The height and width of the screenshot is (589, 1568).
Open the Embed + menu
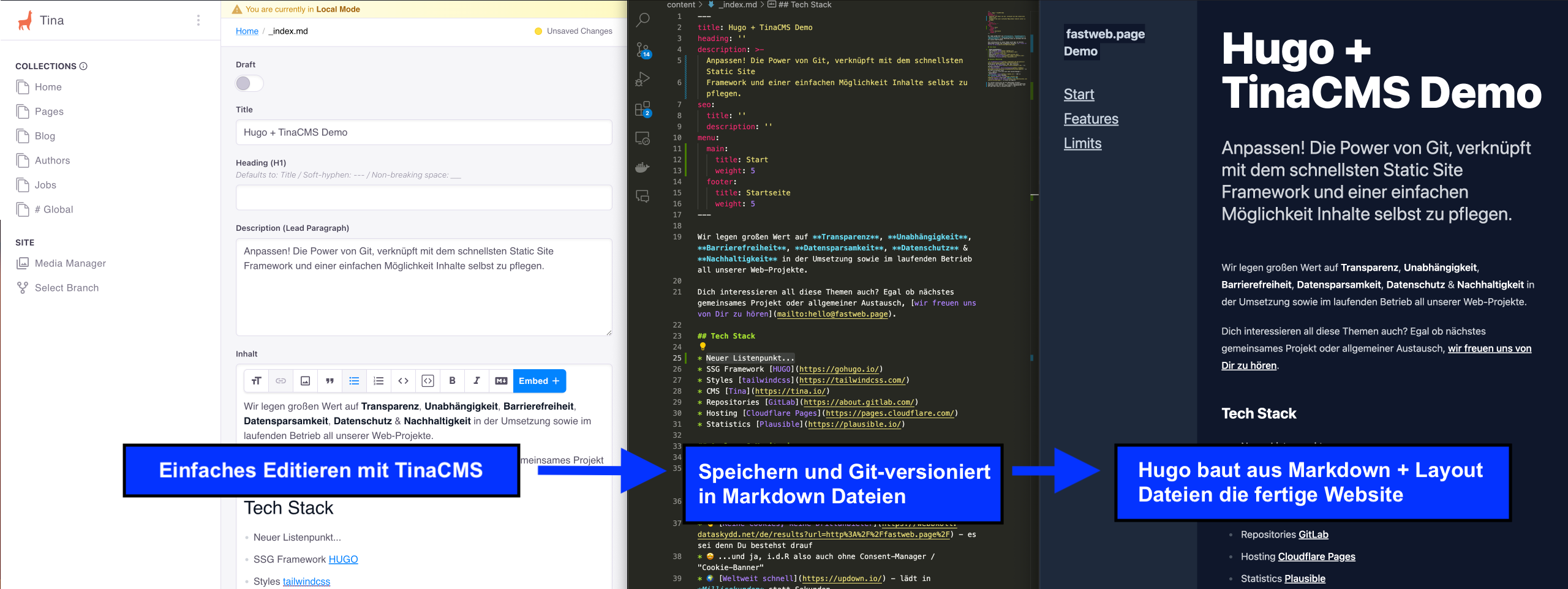pos(538,380)
